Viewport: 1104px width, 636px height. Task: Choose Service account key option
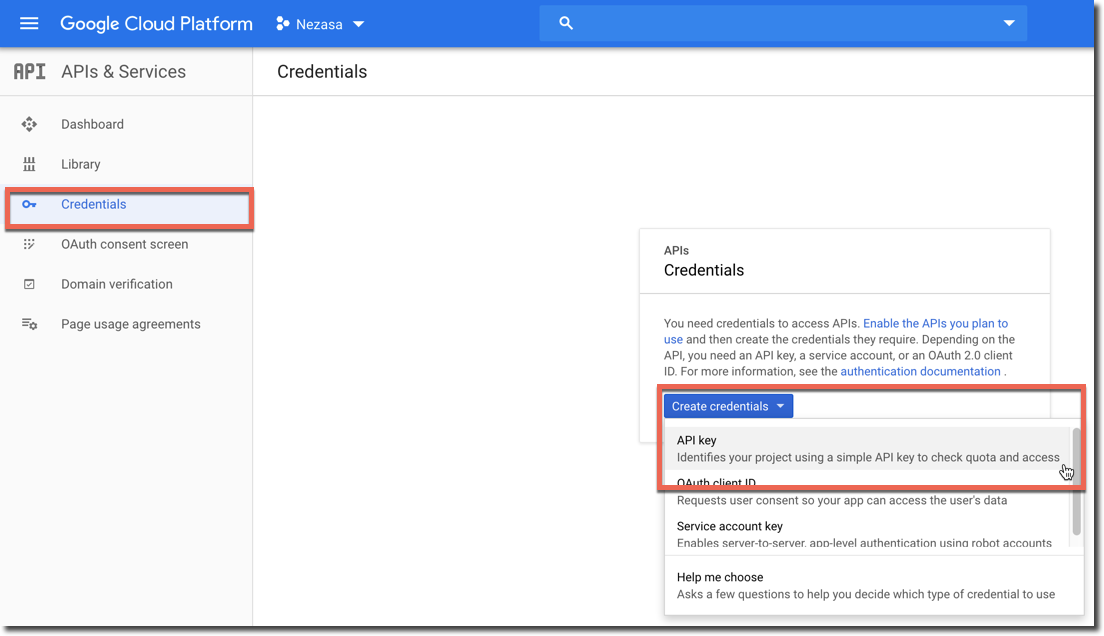868,534
